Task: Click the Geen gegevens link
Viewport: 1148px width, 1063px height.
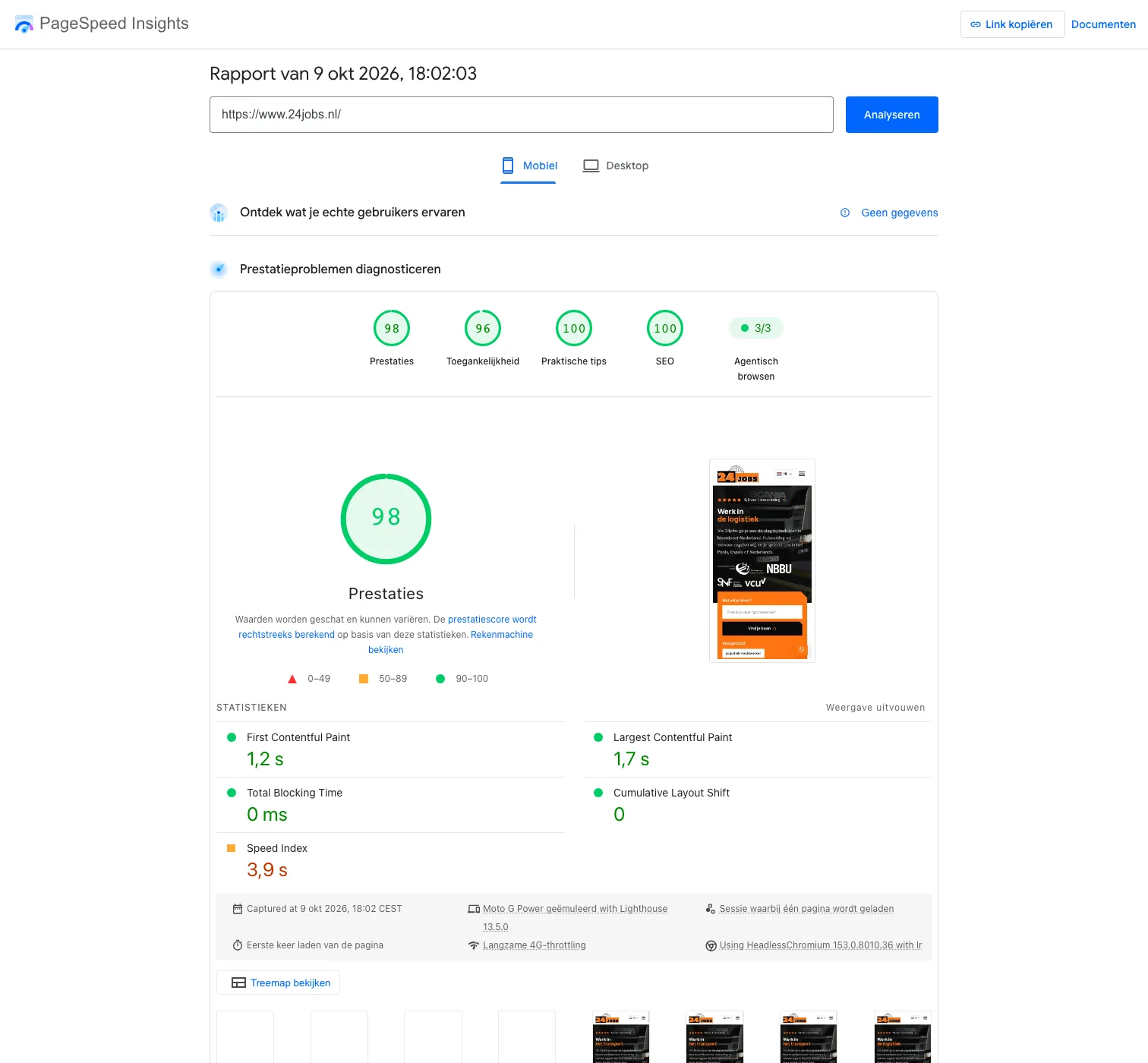Action: pos(900,213)
